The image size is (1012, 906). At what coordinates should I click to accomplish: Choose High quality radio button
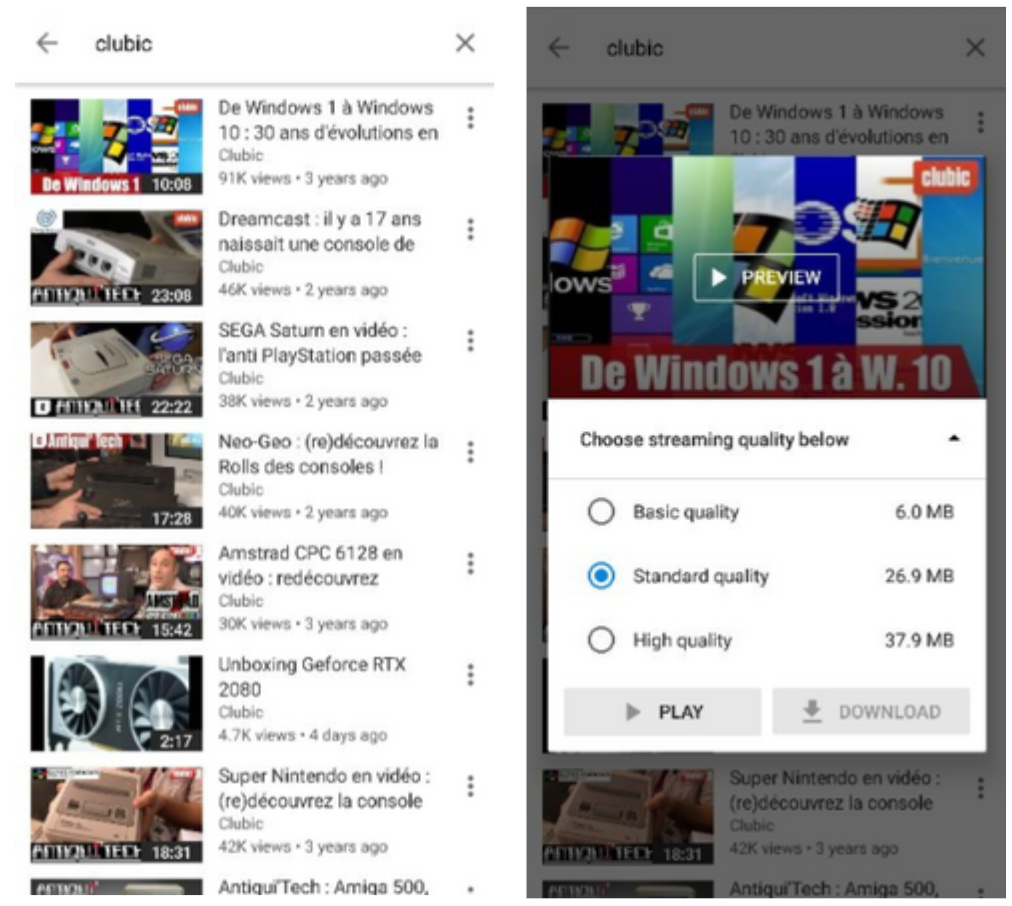coord(601,640)
